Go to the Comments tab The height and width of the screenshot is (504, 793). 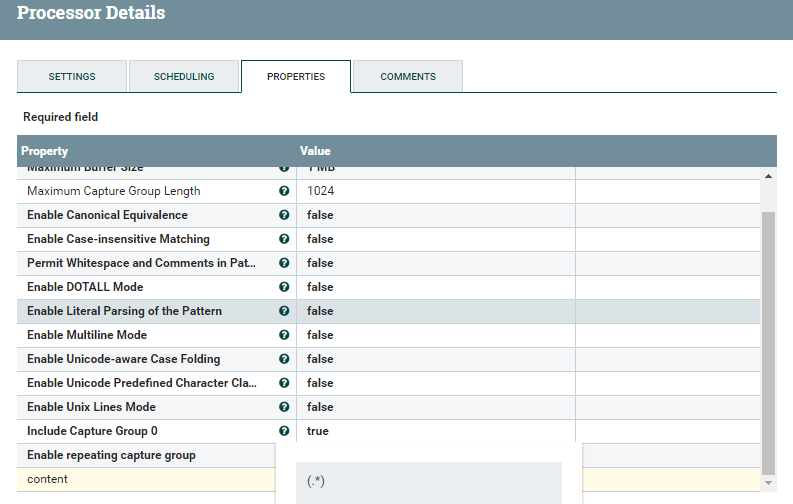tap(408, 77)
